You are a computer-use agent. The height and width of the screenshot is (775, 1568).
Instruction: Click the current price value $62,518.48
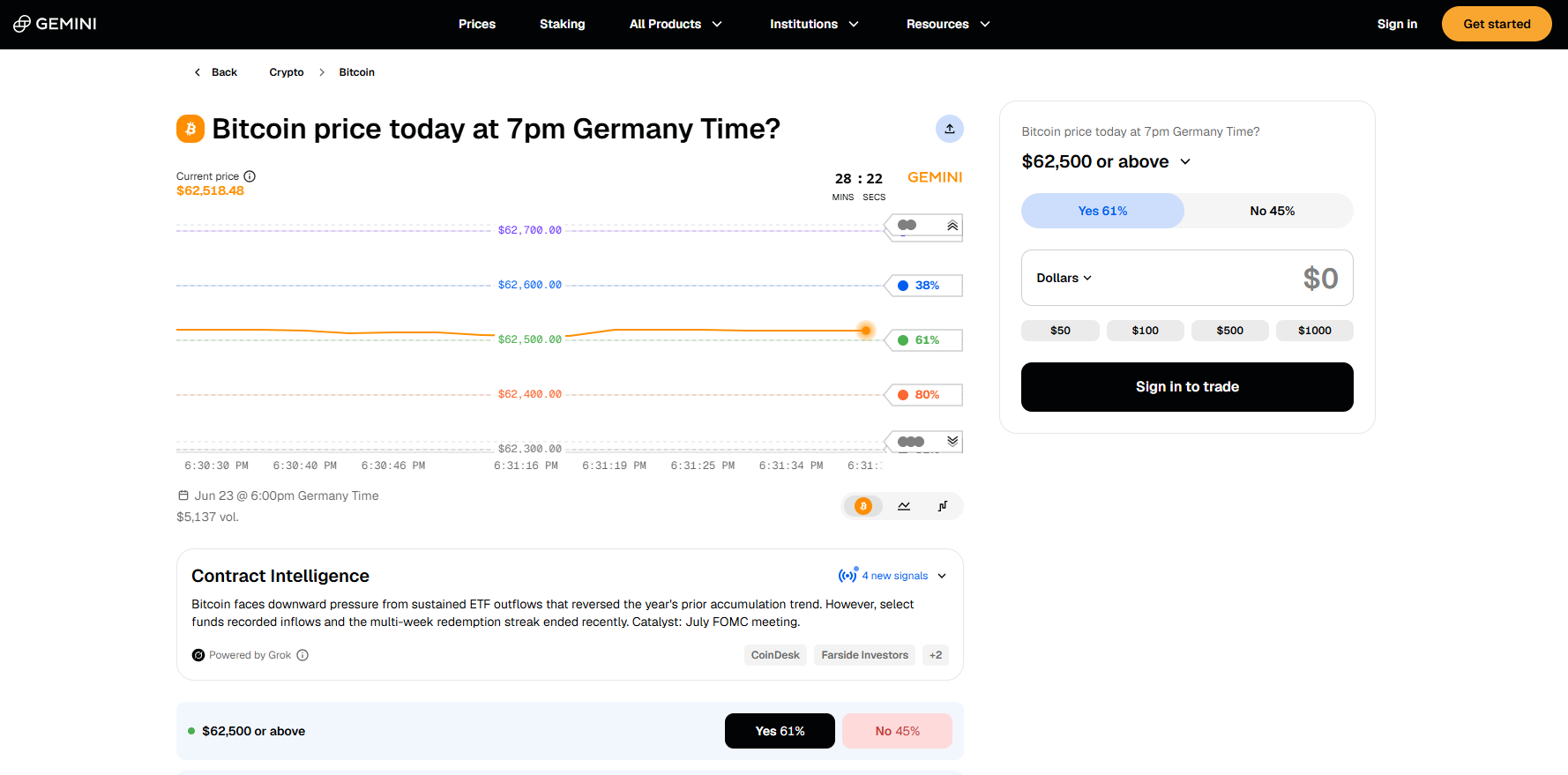coord(210,190)
